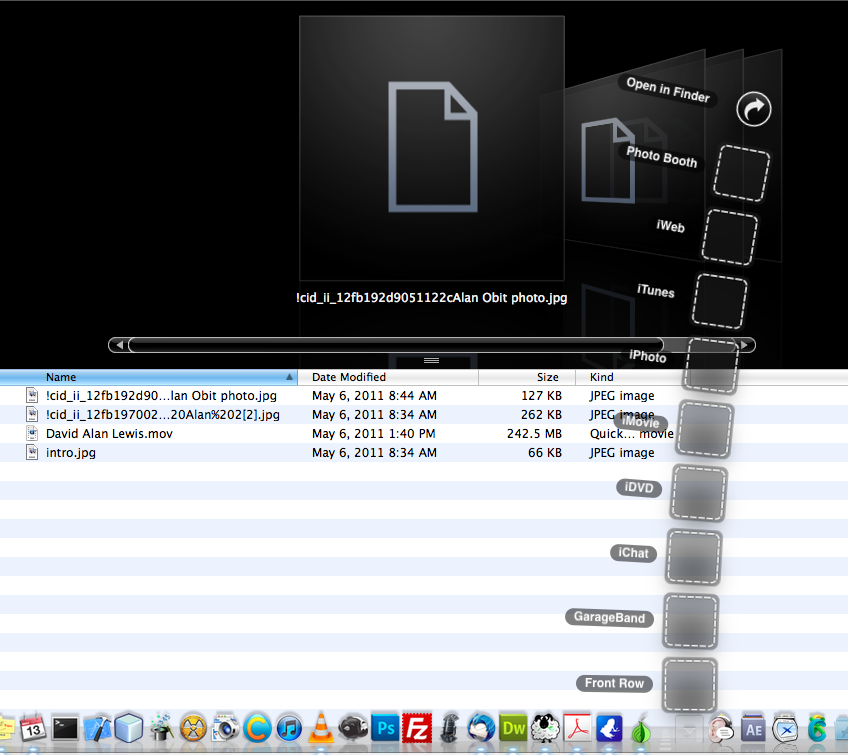The image size is (848, 755).
Task: Click the JPEG image kind for intro.jpg
Action: [622, 453]
